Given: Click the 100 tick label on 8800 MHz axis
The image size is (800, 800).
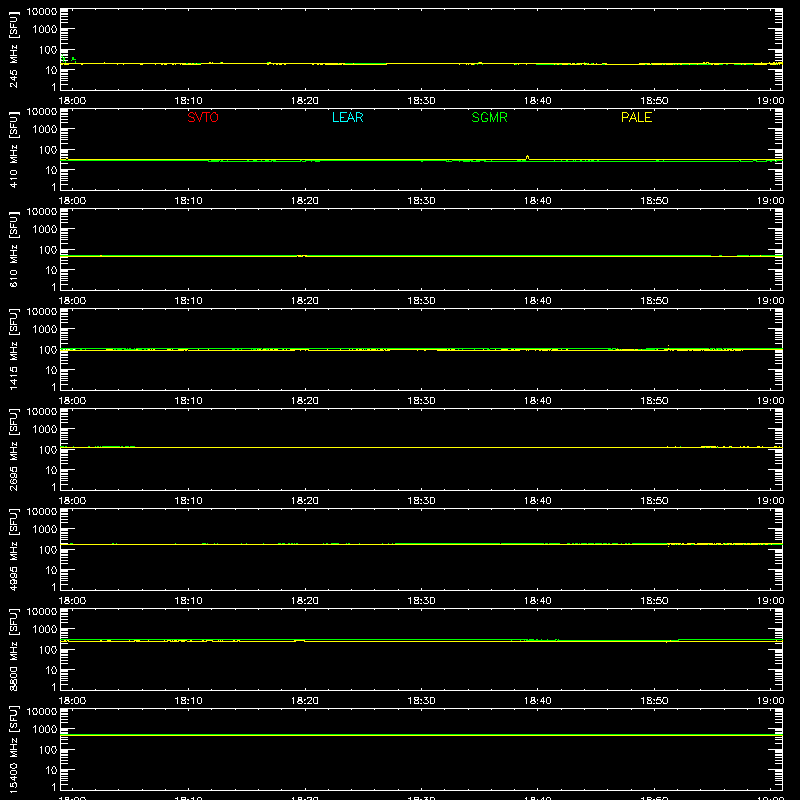Looking at the screenshot, I should tap(48, 650).
